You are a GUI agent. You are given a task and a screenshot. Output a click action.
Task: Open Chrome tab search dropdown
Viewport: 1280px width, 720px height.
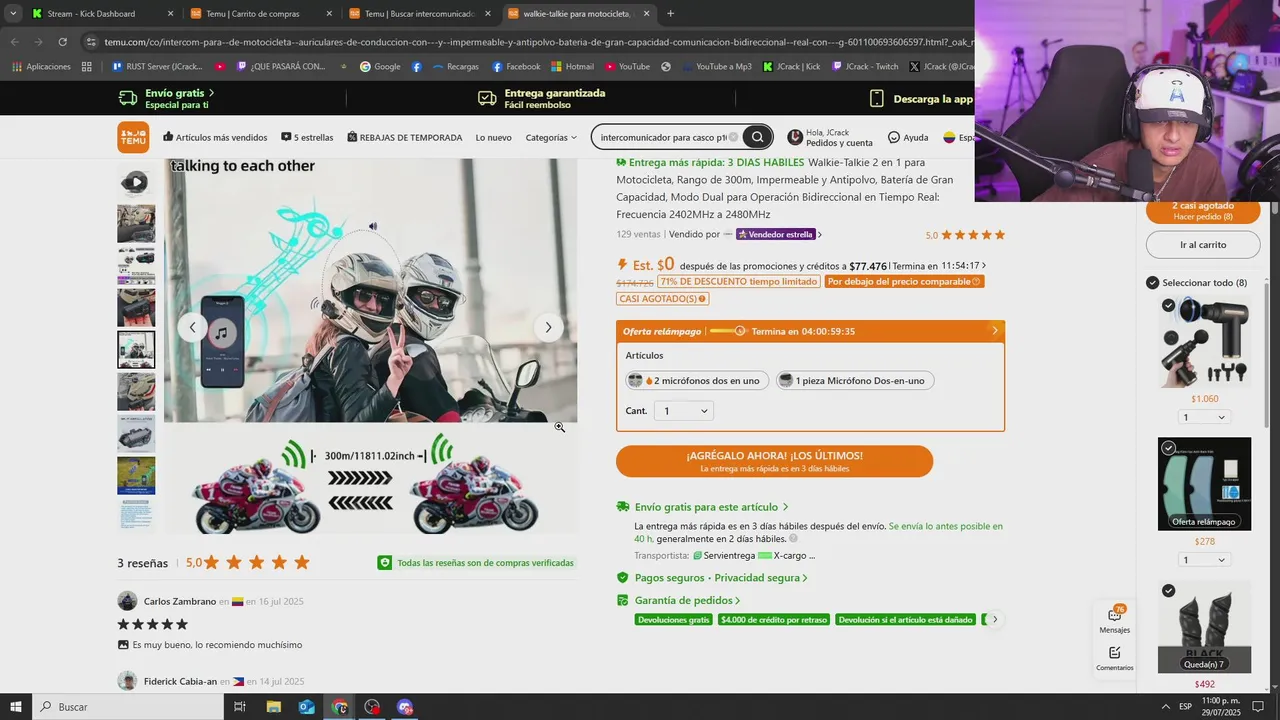pyautogui.click(x=12, y=13)
